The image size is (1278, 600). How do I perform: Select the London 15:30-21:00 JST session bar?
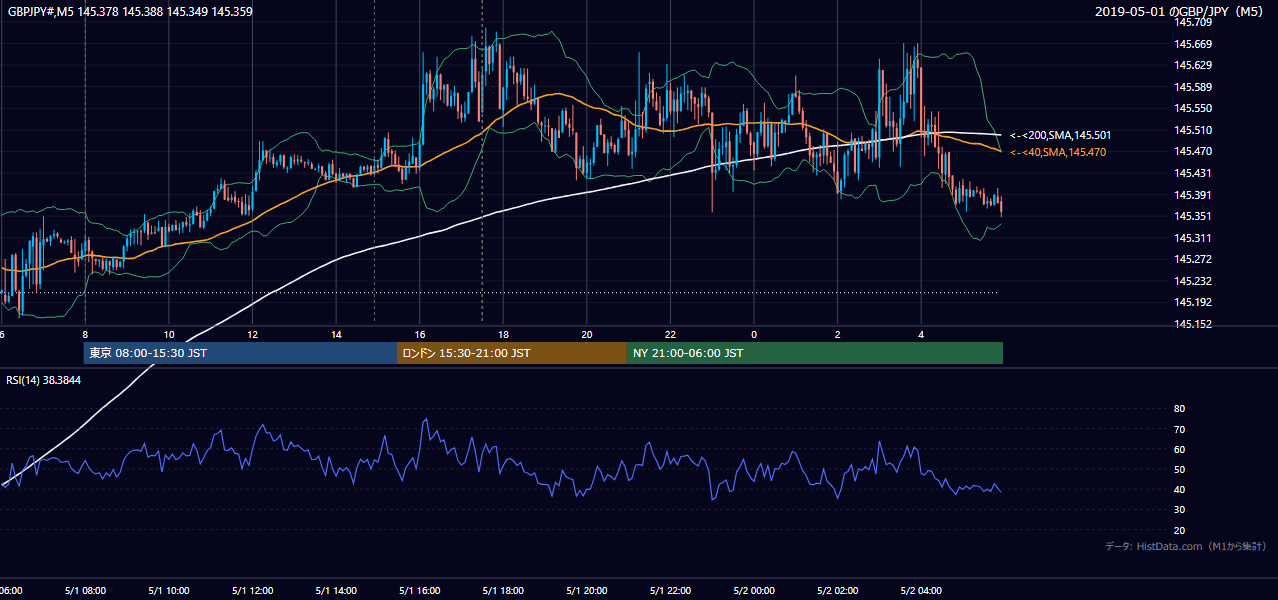pyautogui.click(x=512, y=353)
